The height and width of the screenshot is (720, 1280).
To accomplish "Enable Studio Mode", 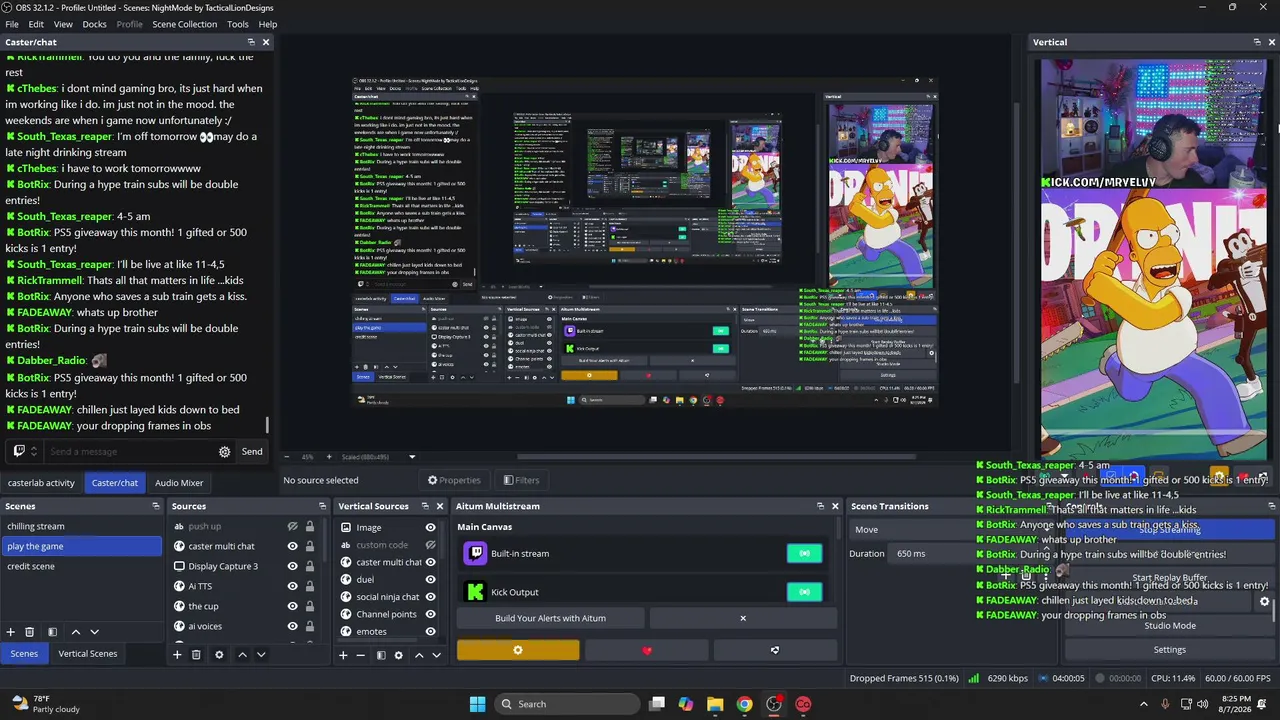I will point(1169,626).
